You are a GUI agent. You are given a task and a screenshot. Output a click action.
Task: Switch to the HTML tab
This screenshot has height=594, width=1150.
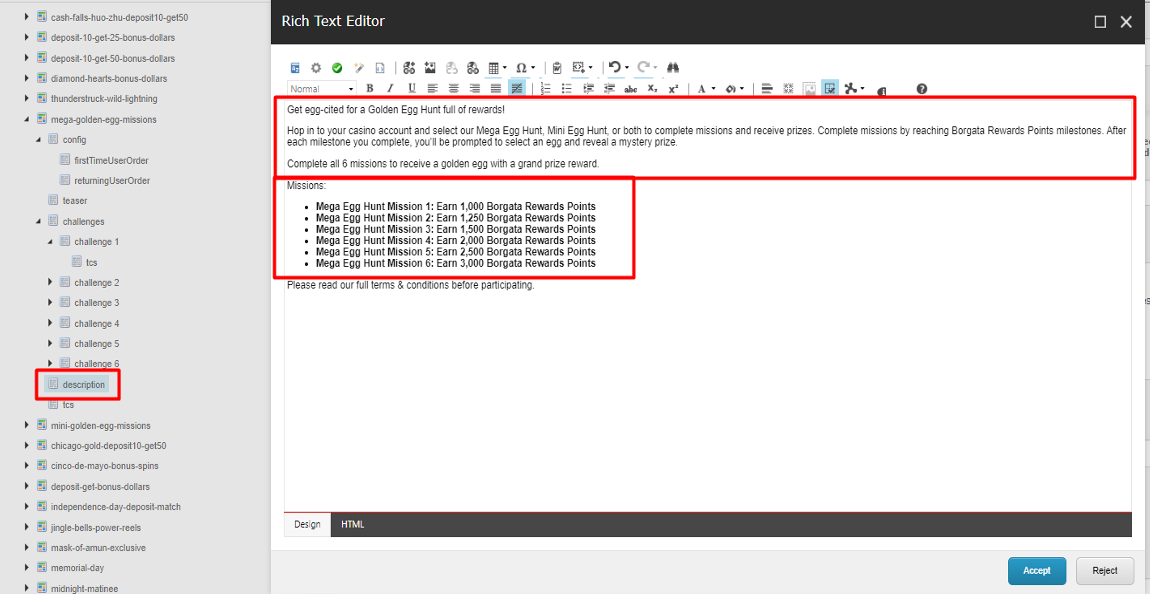[x=353, y=524]
